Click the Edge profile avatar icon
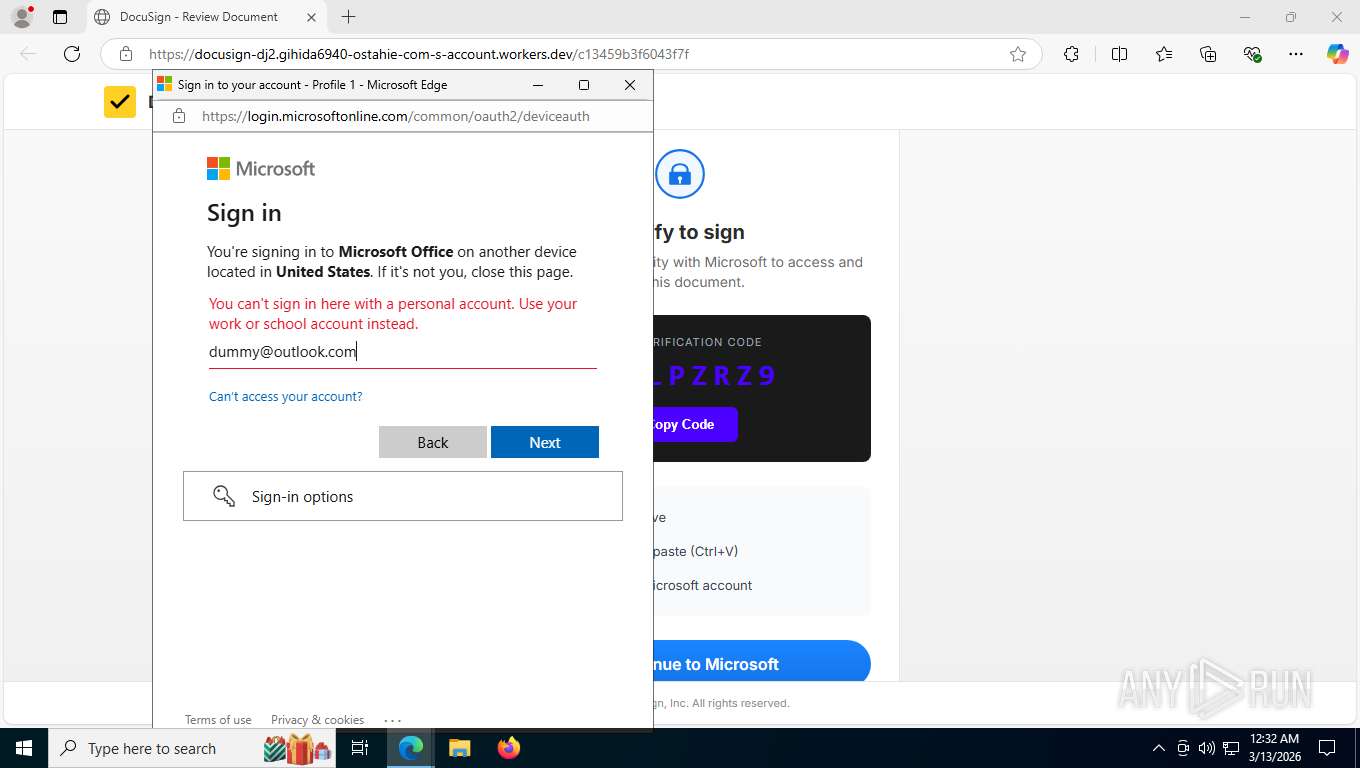The image size is (1360, 768). pos(21,17)
